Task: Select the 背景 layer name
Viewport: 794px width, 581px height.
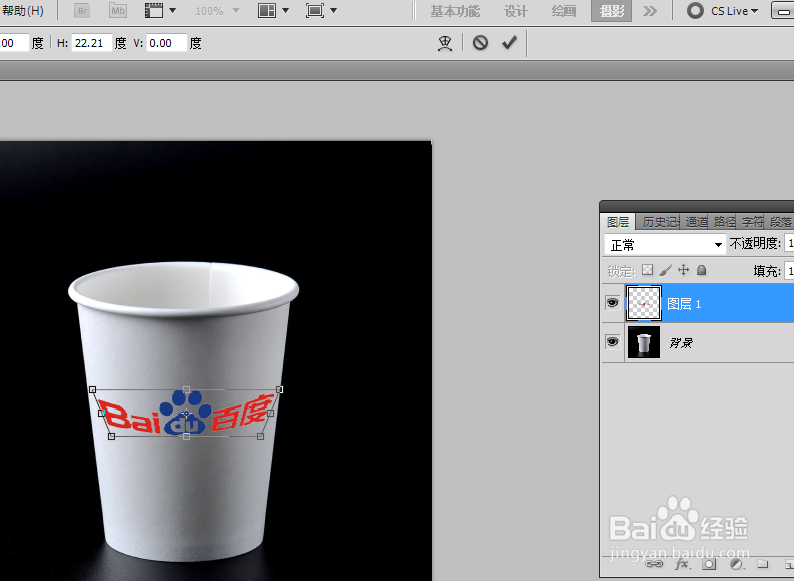Action: coord(681,343)
